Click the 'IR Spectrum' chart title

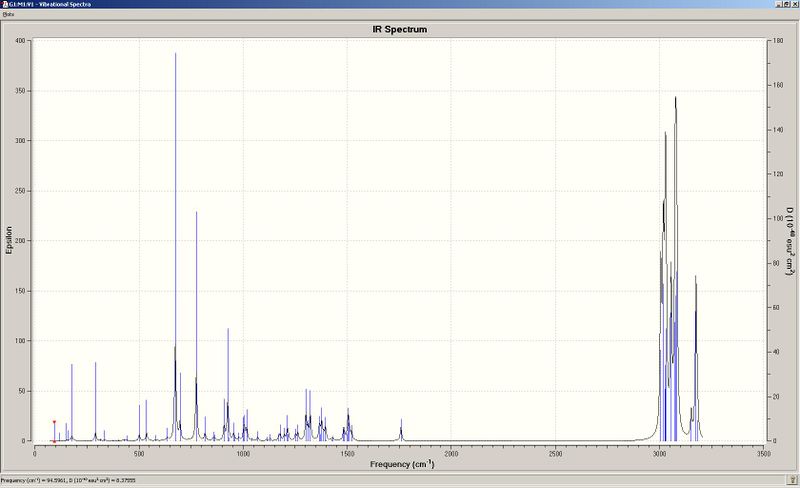tap(399, 29)
